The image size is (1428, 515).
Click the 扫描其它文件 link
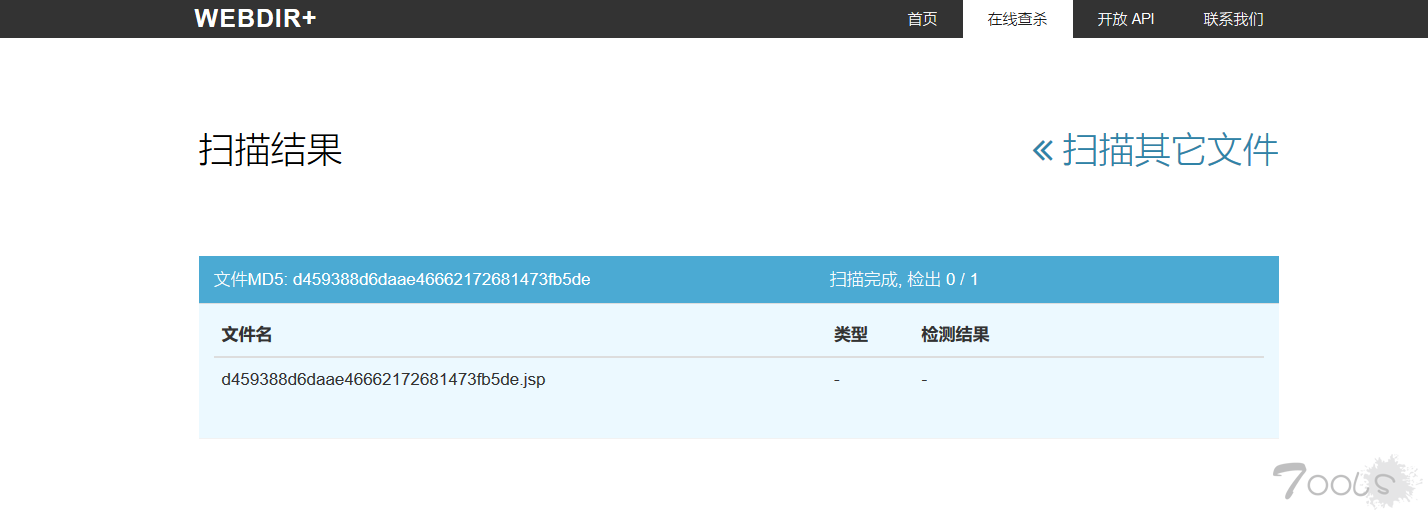1155,150
